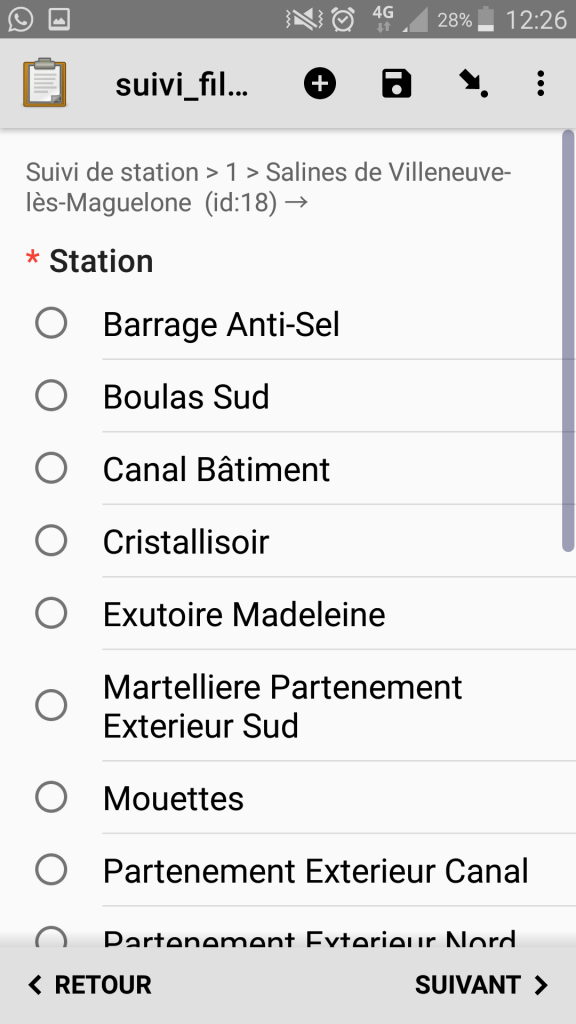This screenshot has width=576, height=1024.
Task: Select the Barrage Anti-Sel station
Action: coord(288,323)
